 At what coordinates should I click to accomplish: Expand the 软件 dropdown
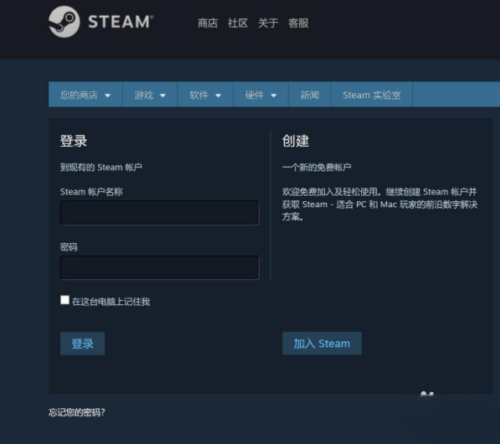click(x=205, y=95)
